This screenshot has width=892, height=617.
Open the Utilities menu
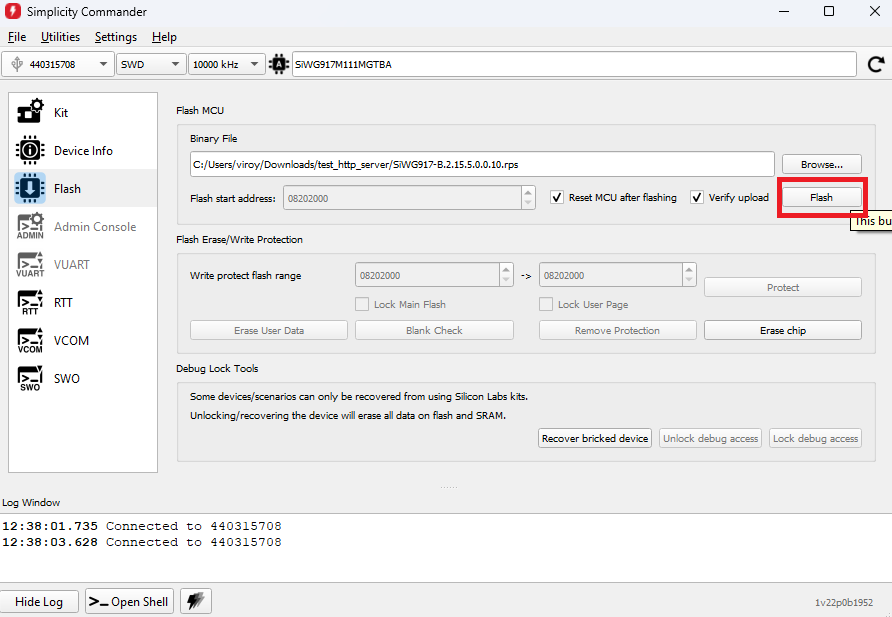point(60,37)
